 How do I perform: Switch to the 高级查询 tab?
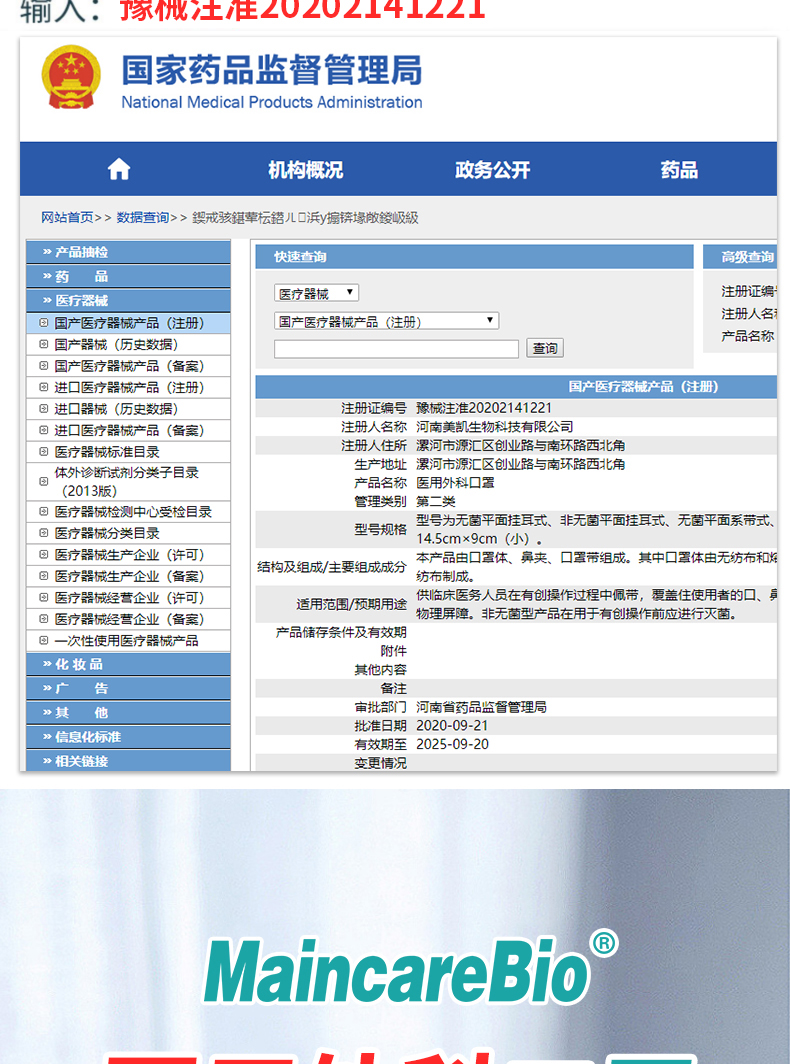point(747,257)
